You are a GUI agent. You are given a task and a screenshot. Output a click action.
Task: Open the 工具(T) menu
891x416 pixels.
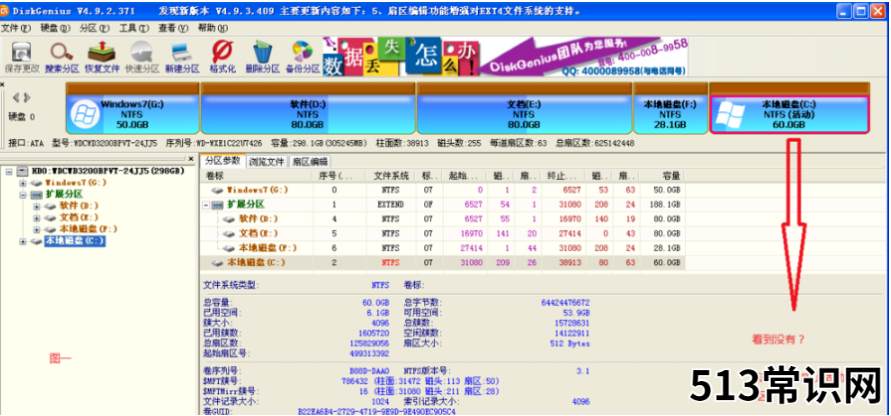pos(134,28)
